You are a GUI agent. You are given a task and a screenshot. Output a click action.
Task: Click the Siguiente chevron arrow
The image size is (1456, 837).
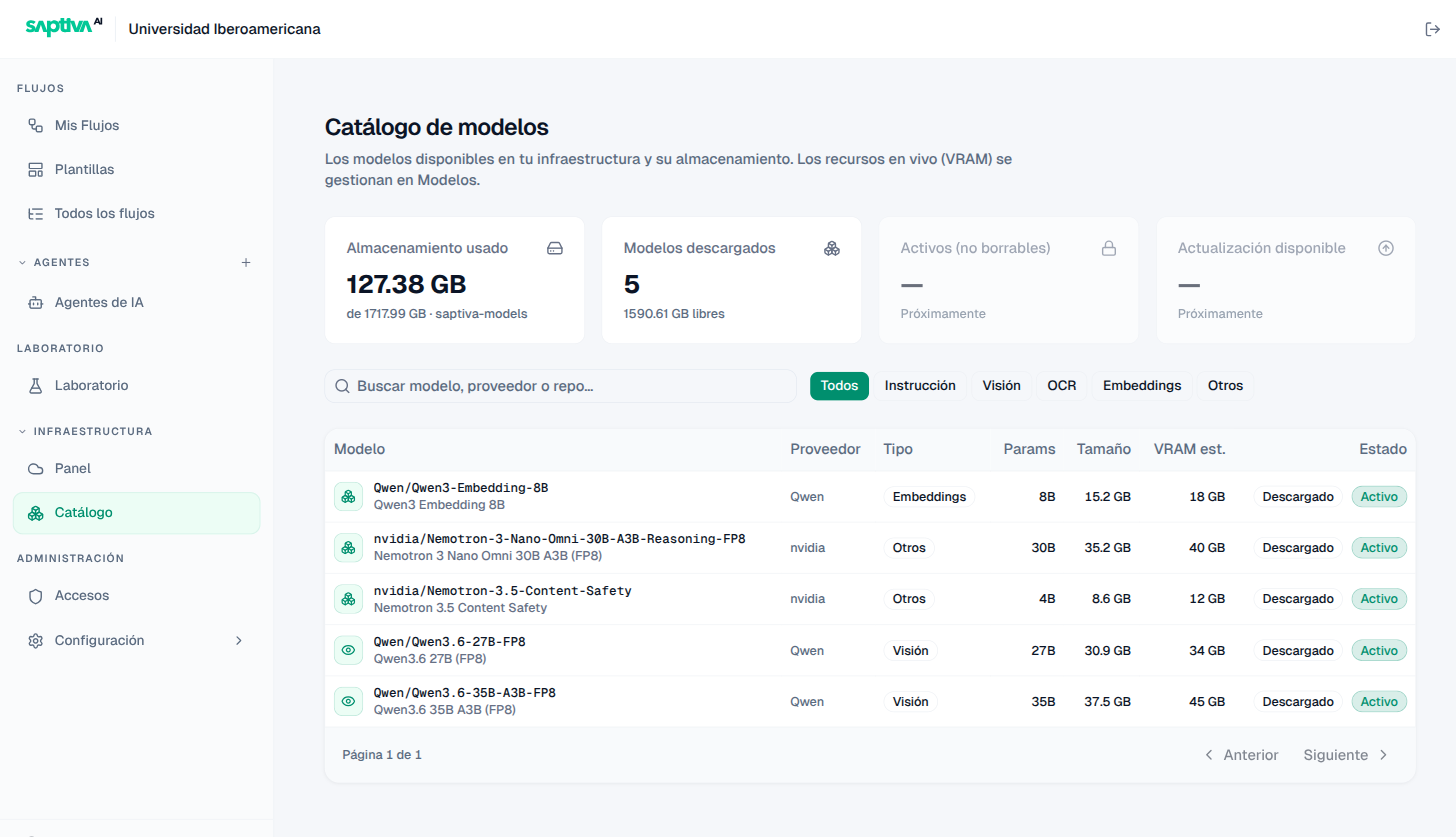(1384, 755)
